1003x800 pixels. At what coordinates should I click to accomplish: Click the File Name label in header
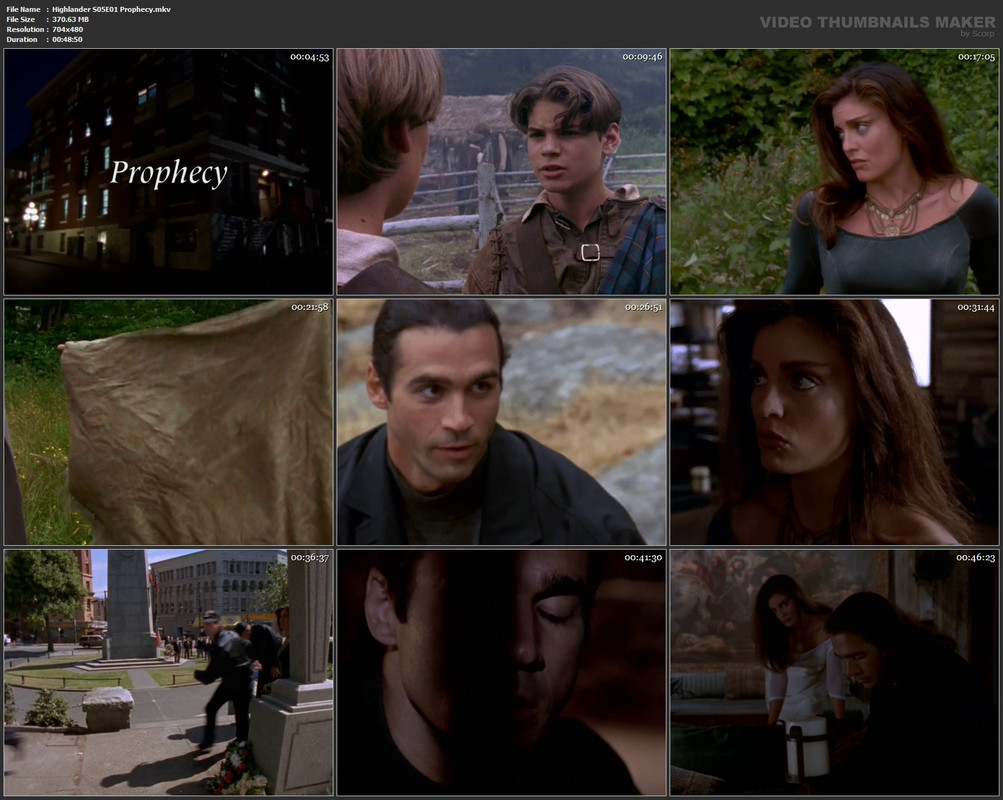[x=23, y=10]
